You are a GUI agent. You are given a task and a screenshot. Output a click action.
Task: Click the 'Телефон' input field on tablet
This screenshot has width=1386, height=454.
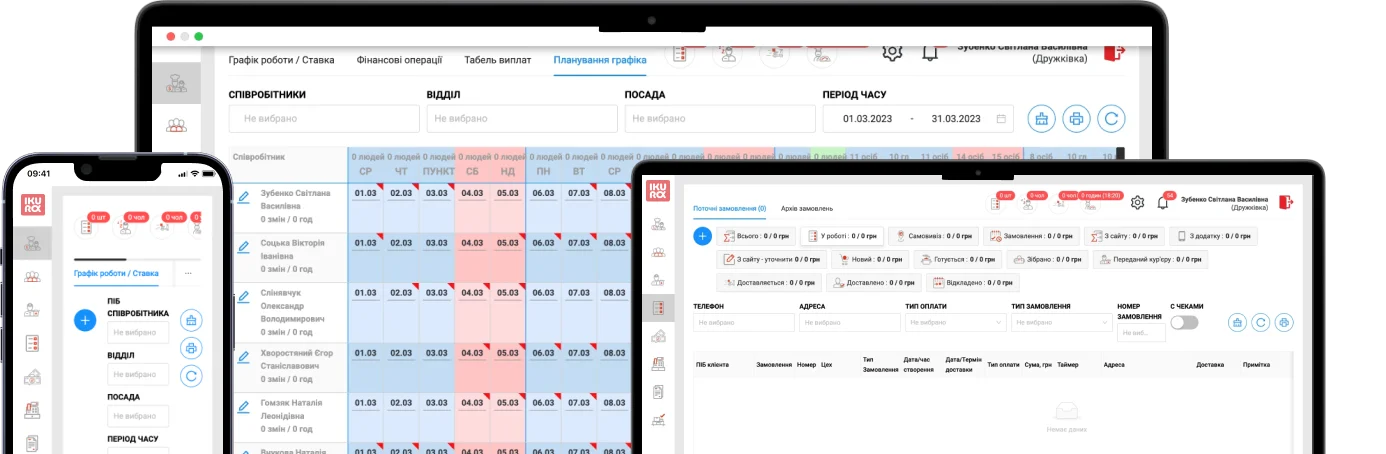743,323
